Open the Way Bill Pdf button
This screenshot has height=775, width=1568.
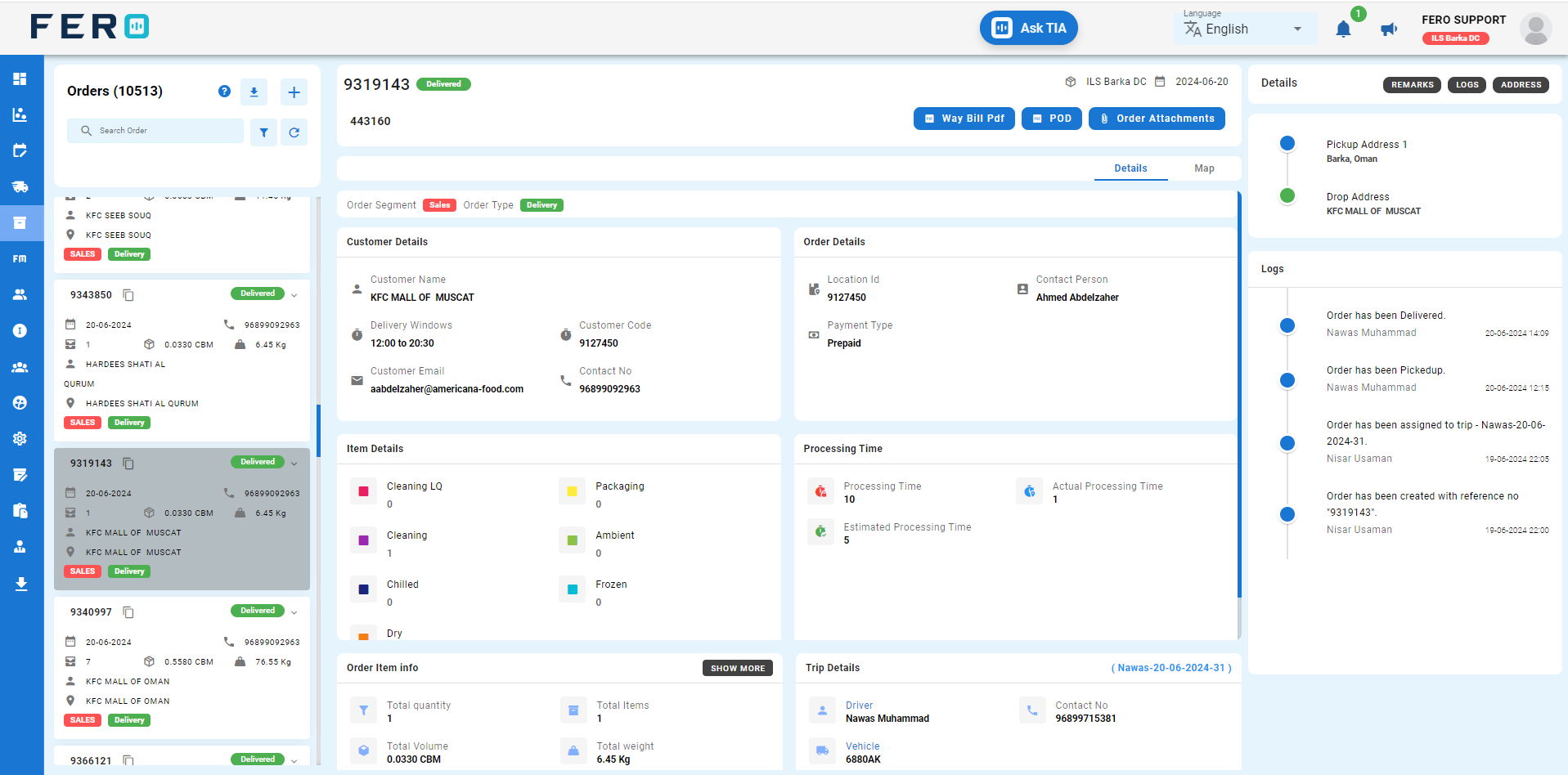pos(964,119)
